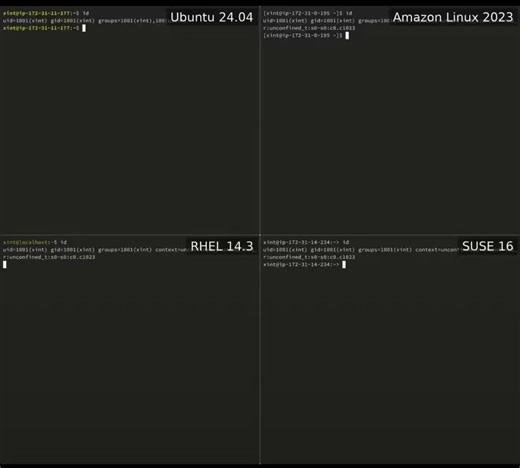Screen dimensions: 520x468
Task: Click the 'RHEL 14.3' pane label
Action: pos(222,246)
